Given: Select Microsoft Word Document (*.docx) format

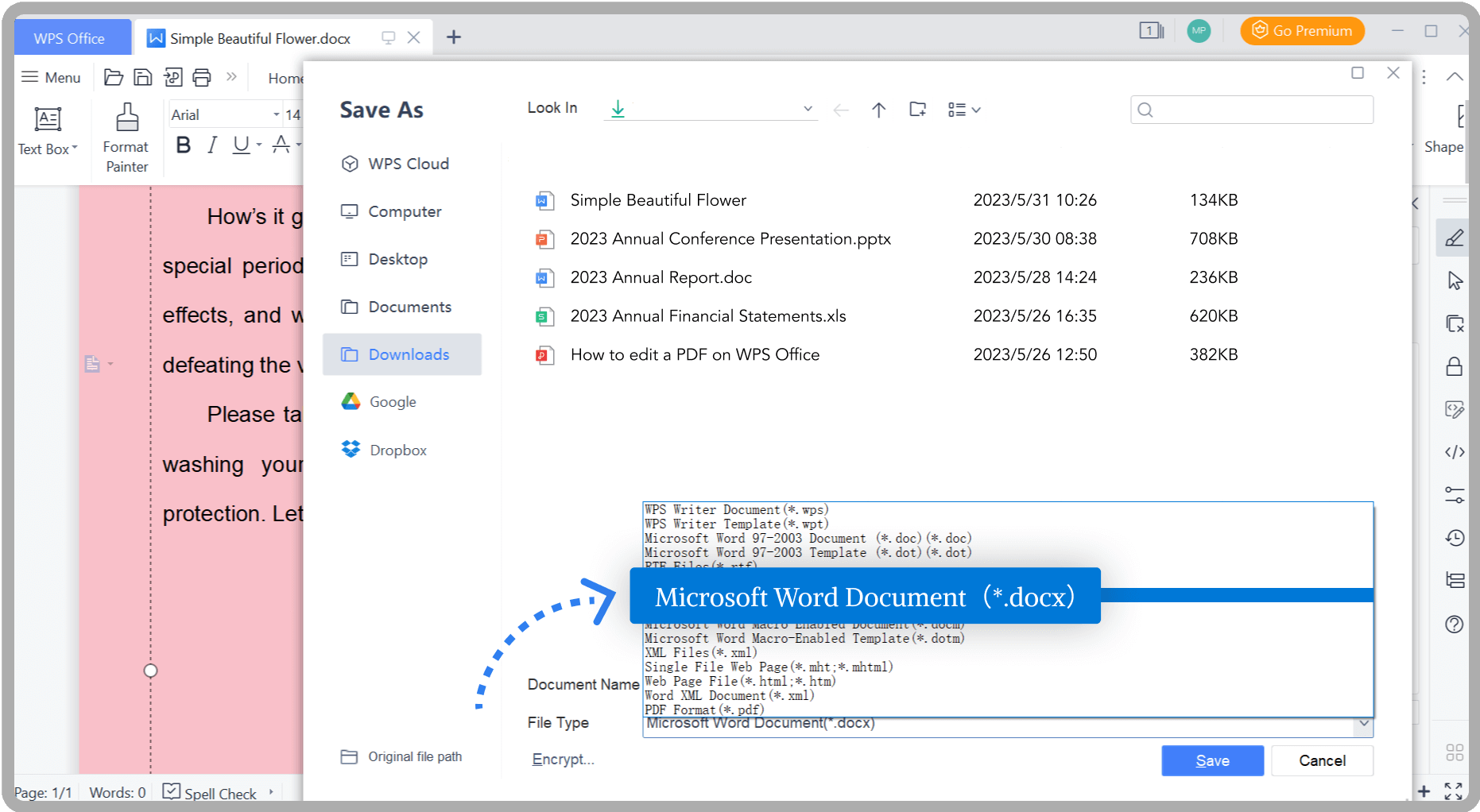Looking at the screenshot, I should tap(864, 596).
